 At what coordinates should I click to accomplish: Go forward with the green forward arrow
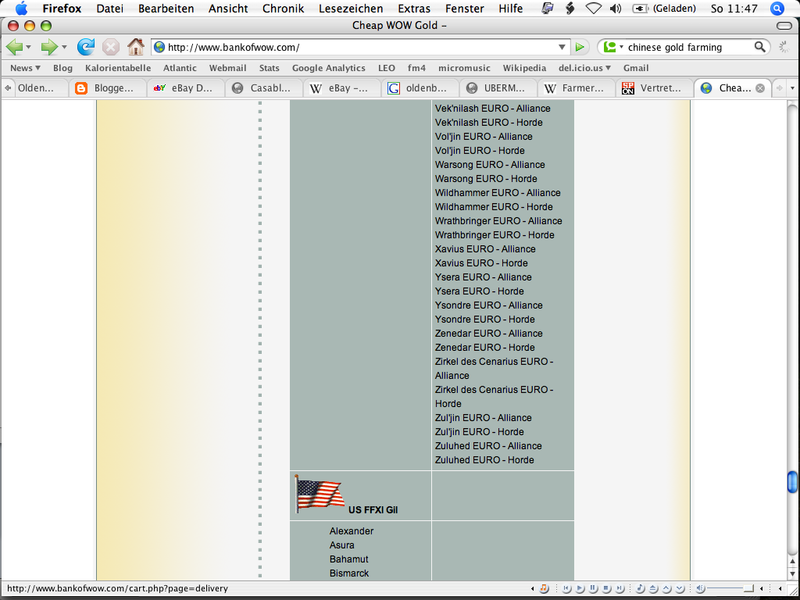coord(49,47)
